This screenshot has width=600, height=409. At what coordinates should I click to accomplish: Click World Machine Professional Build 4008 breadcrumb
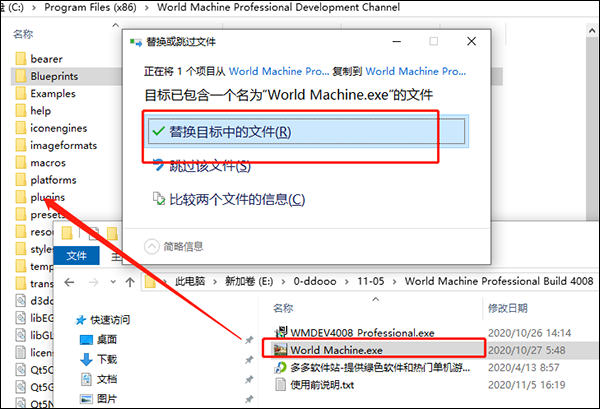[499, 282]
